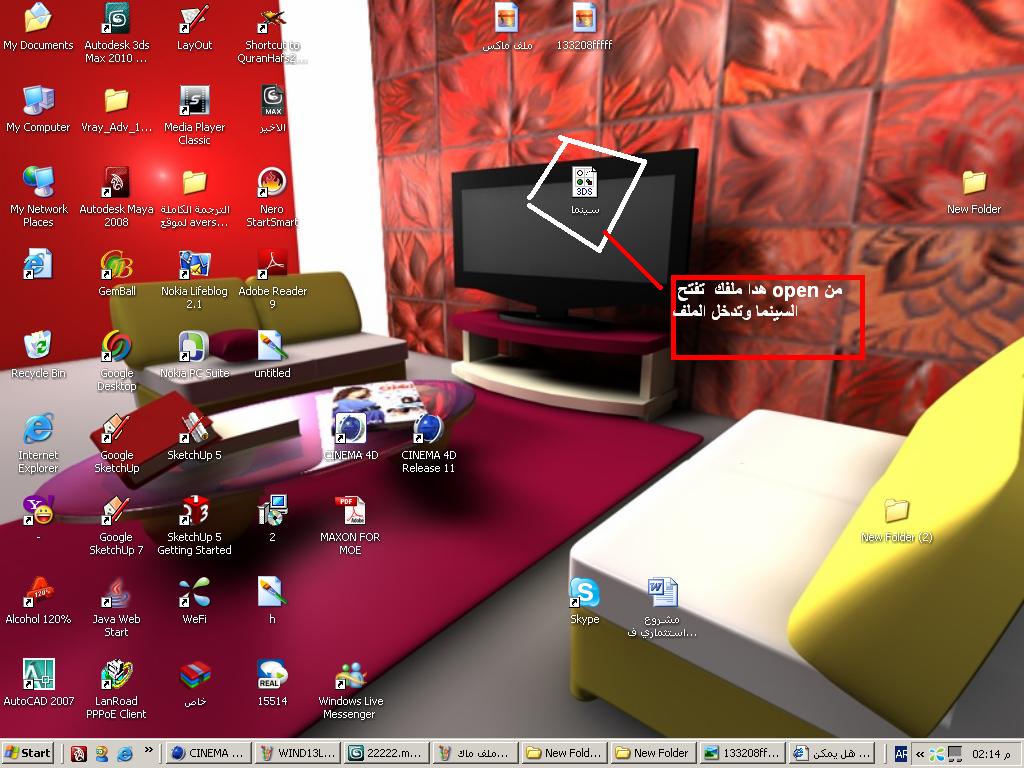Image resolution: width=1024 pixels, height=768 pixels.
Task: Open My Computer on the desktop
Action: click(38, 109)
